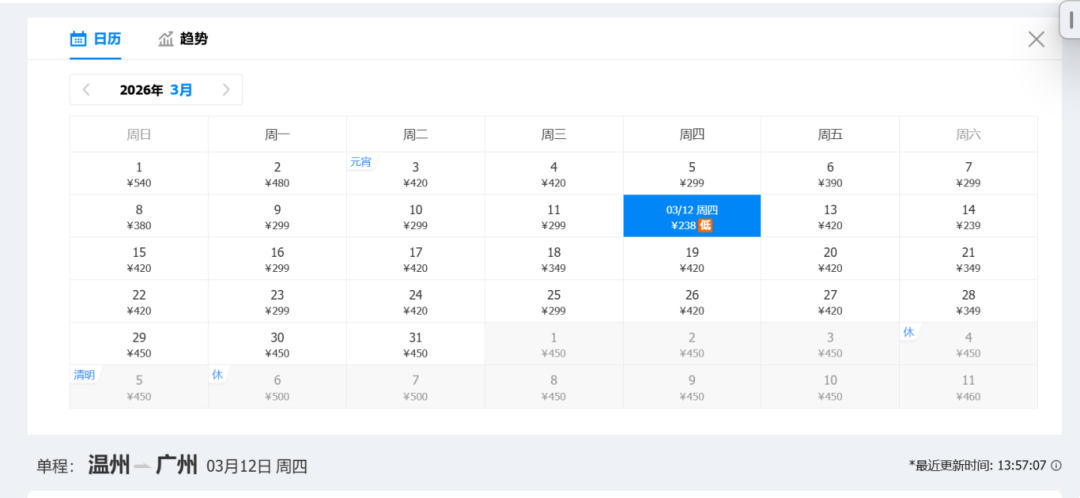Click the orange 低 low-price badge
1080x498 pixels.
coord(705,226)
